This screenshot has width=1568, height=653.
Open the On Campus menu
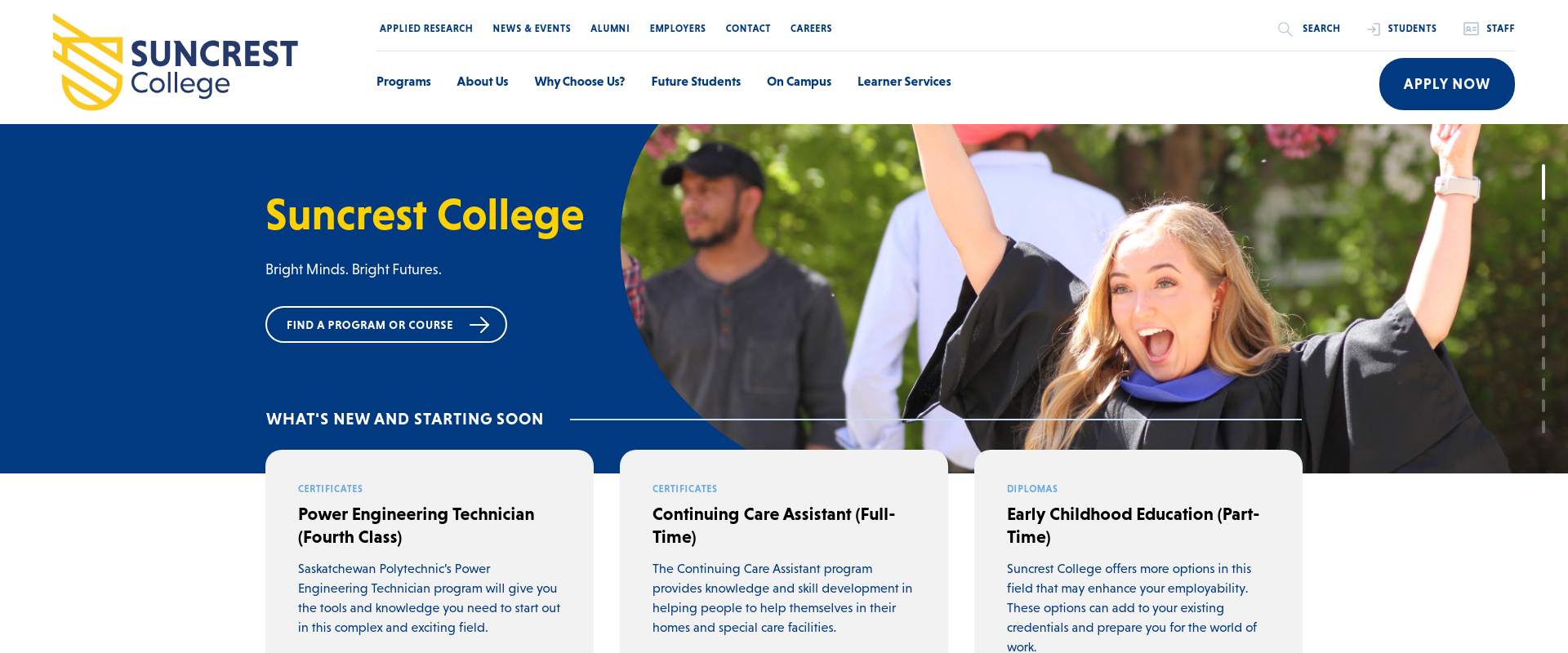tap(799, 82)
